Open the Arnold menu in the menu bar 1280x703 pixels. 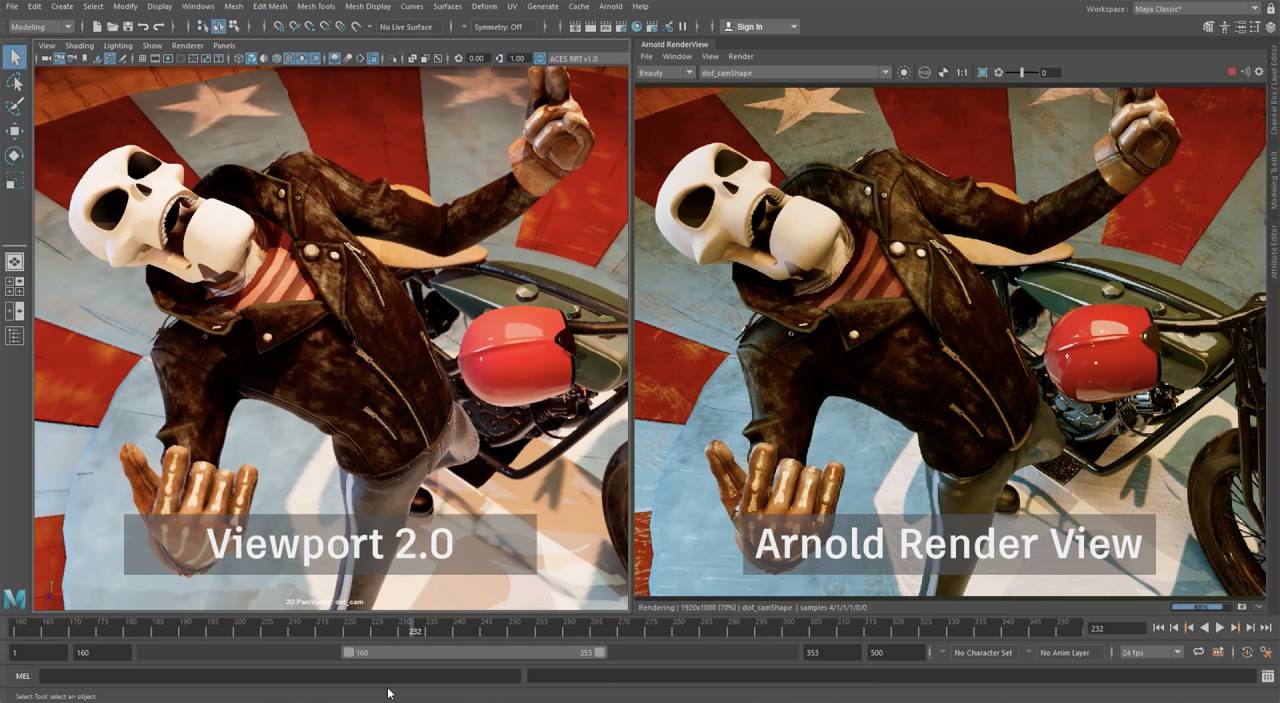[611, 6]
